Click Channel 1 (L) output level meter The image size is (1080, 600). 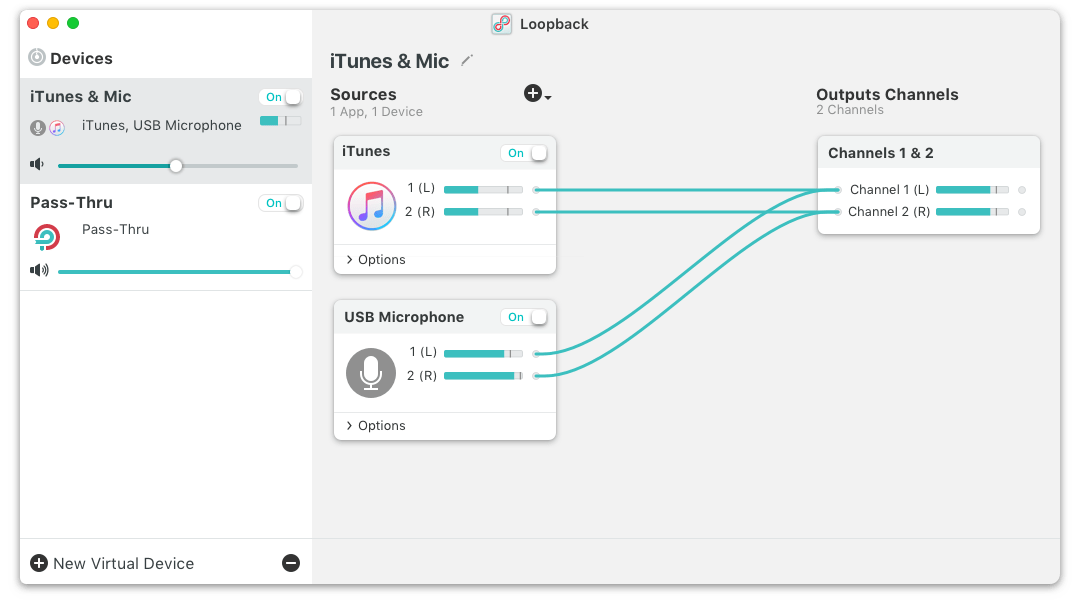972,189
